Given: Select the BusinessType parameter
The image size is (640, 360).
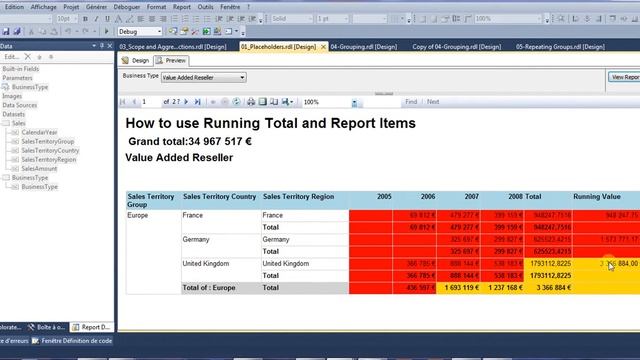Looking at the screenshot, I should point(30,87).
